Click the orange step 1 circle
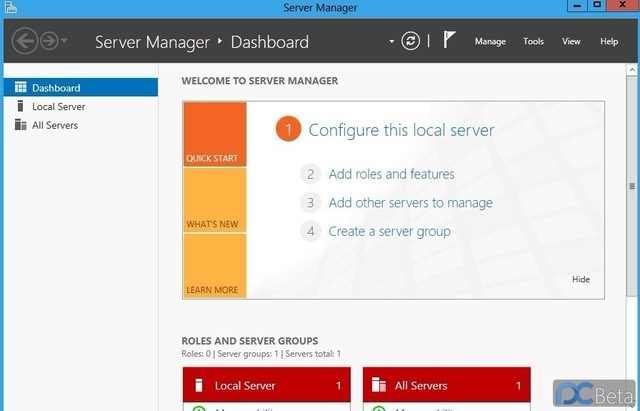The width and height of the screenshot is (640, 411). pyautogui.click(x=288, y=129)
